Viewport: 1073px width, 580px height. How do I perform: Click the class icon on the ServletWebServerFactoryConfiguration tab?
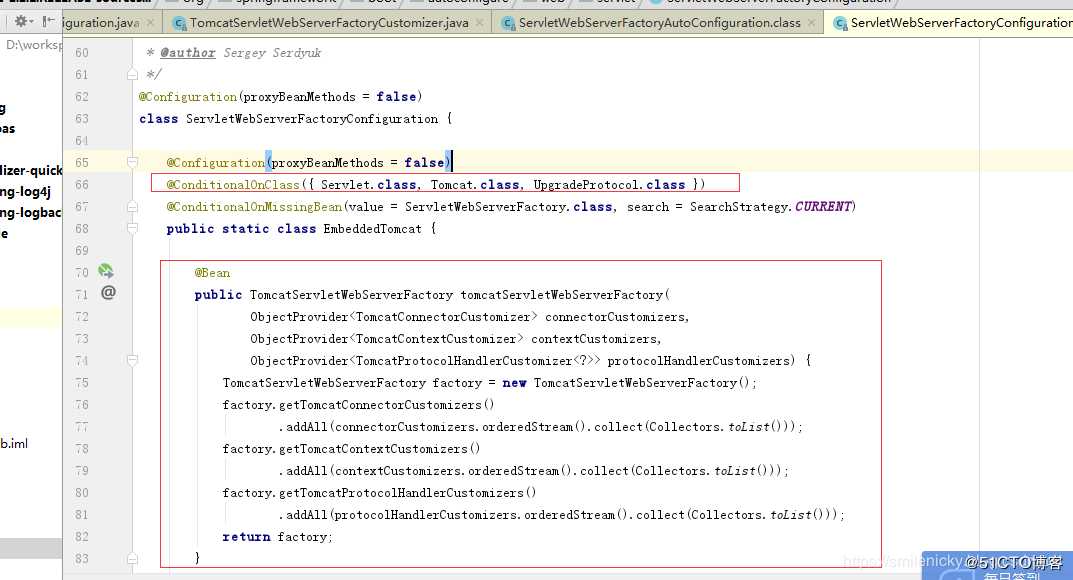(x=839, y=21)
